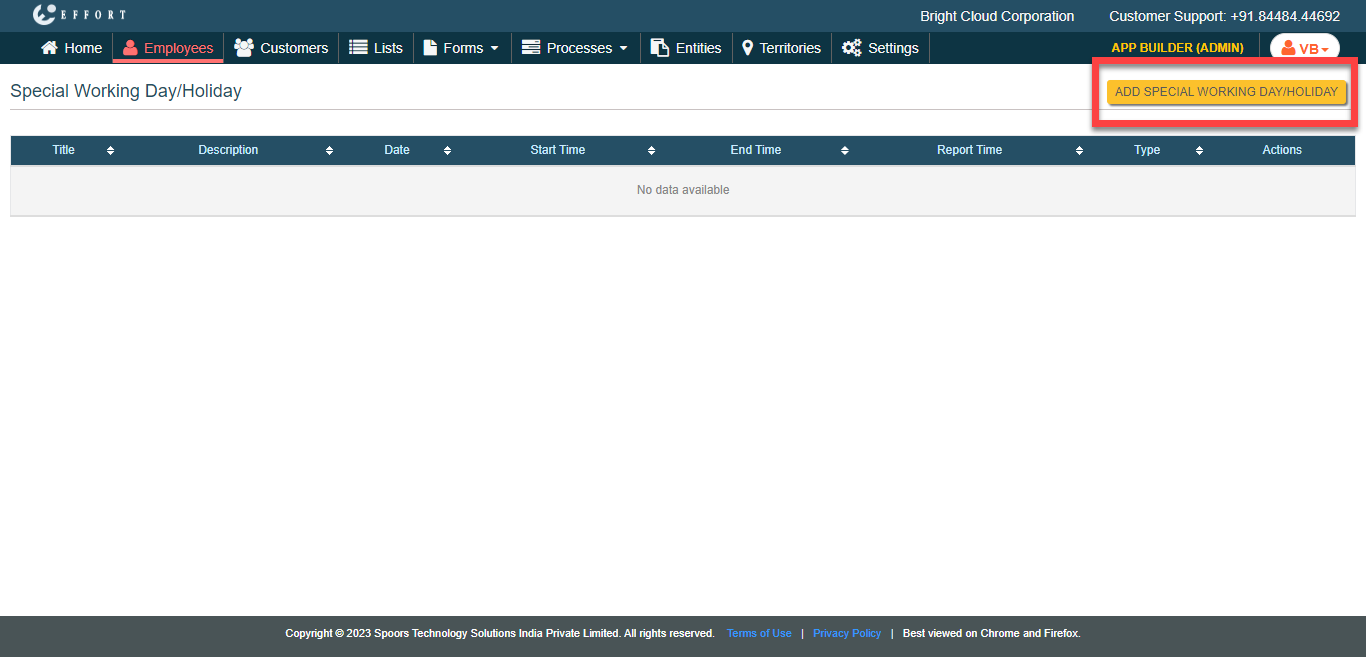Click Add Special Working Day/Holiday button
The width and height of the screenshot is (1366, 657).
point(1226,92)
